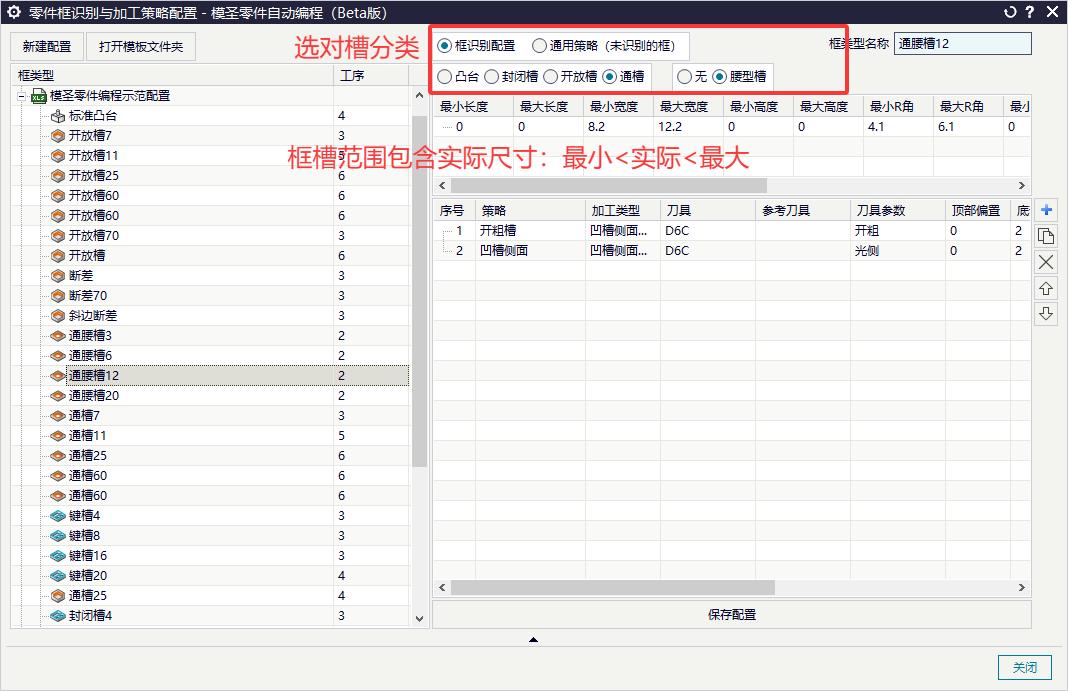Select strategy row 1 开粗槽
The image size is (1068, 691).
pos(732,231)
